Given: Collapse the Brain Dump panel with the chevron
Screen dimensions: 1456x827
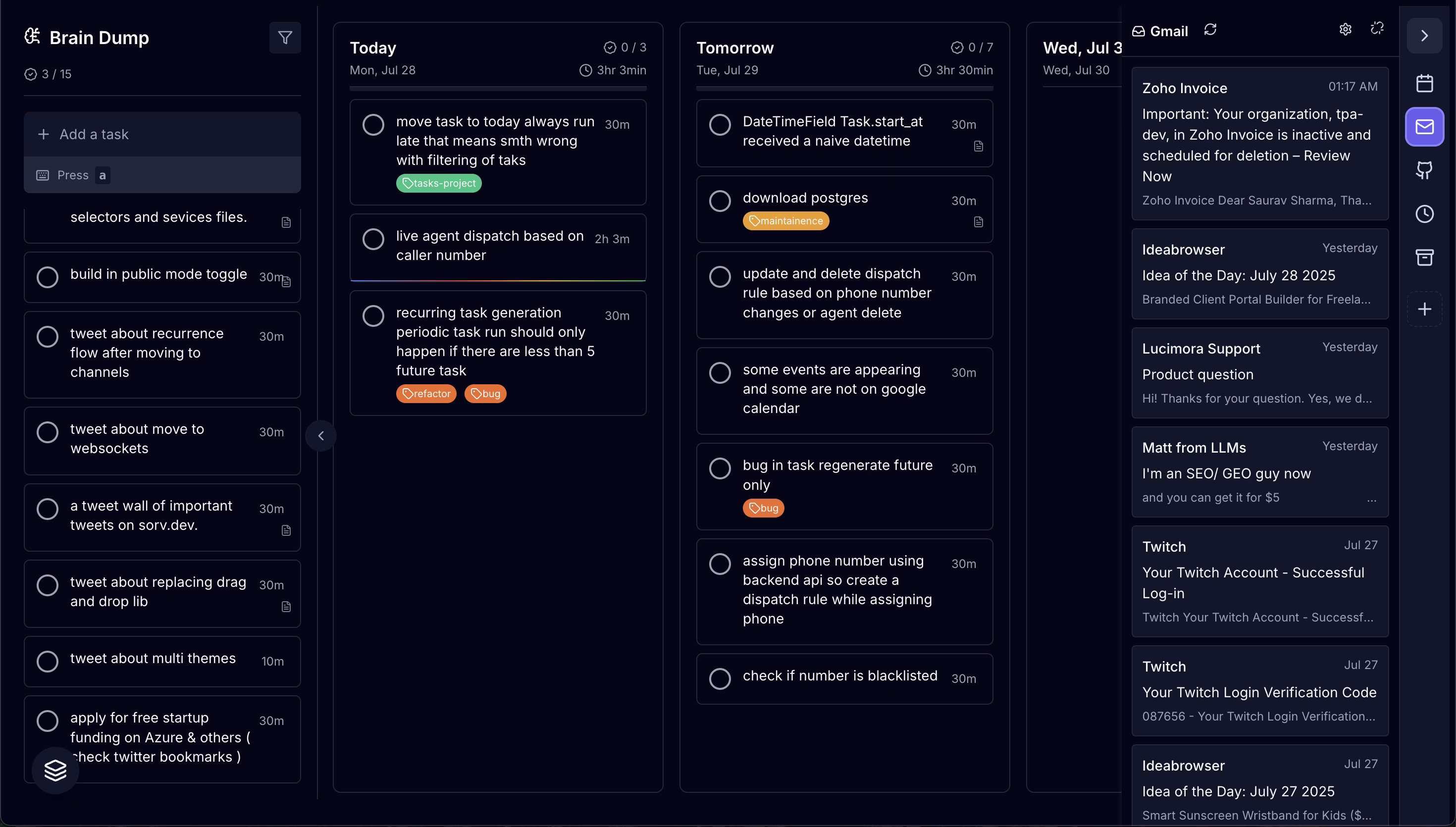Looking at the screenshot, I should point(321,436).
